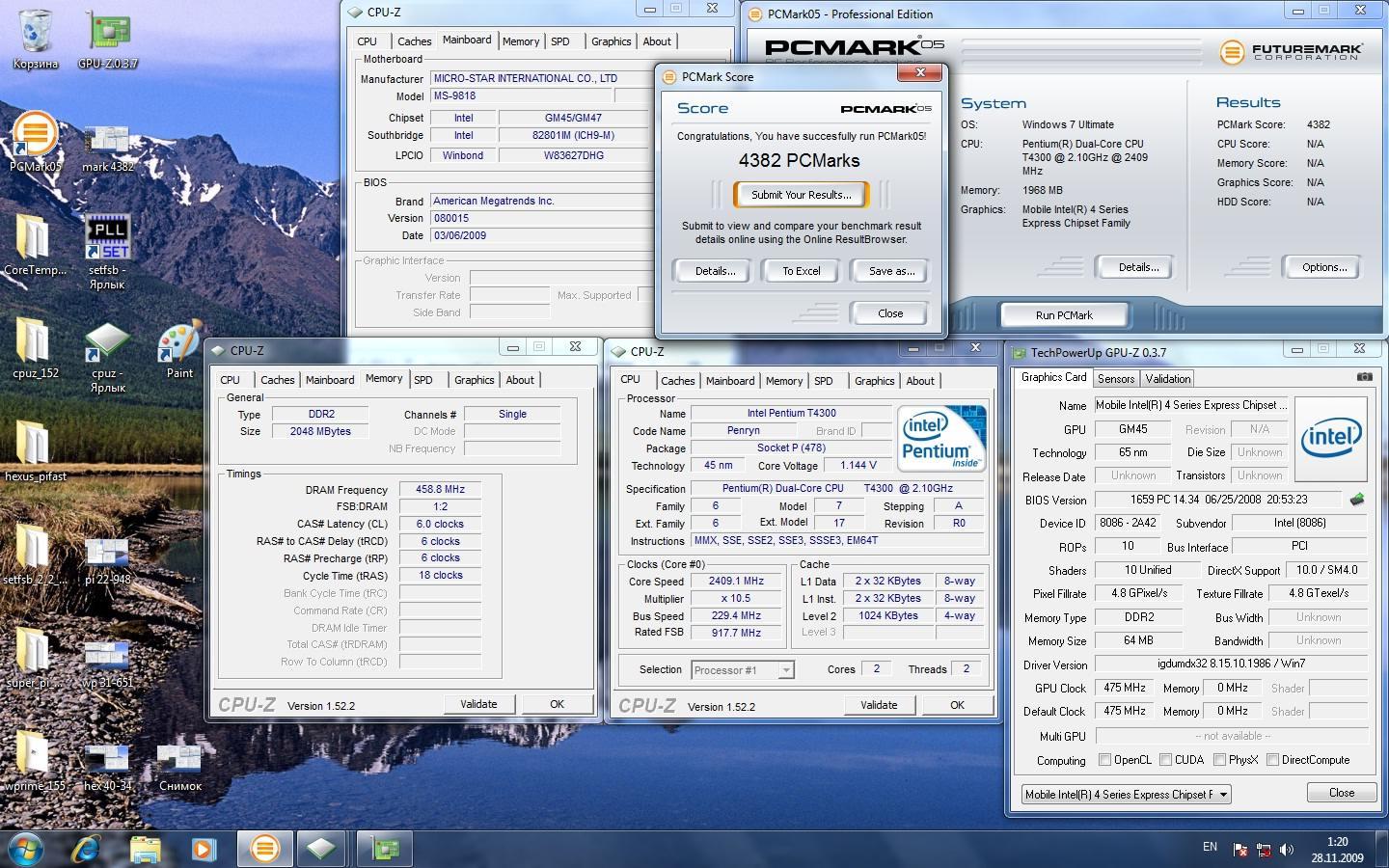Launch Internet Explorer from the taskbar
This screenshot has width=1389, height=868.
[87, 849]
